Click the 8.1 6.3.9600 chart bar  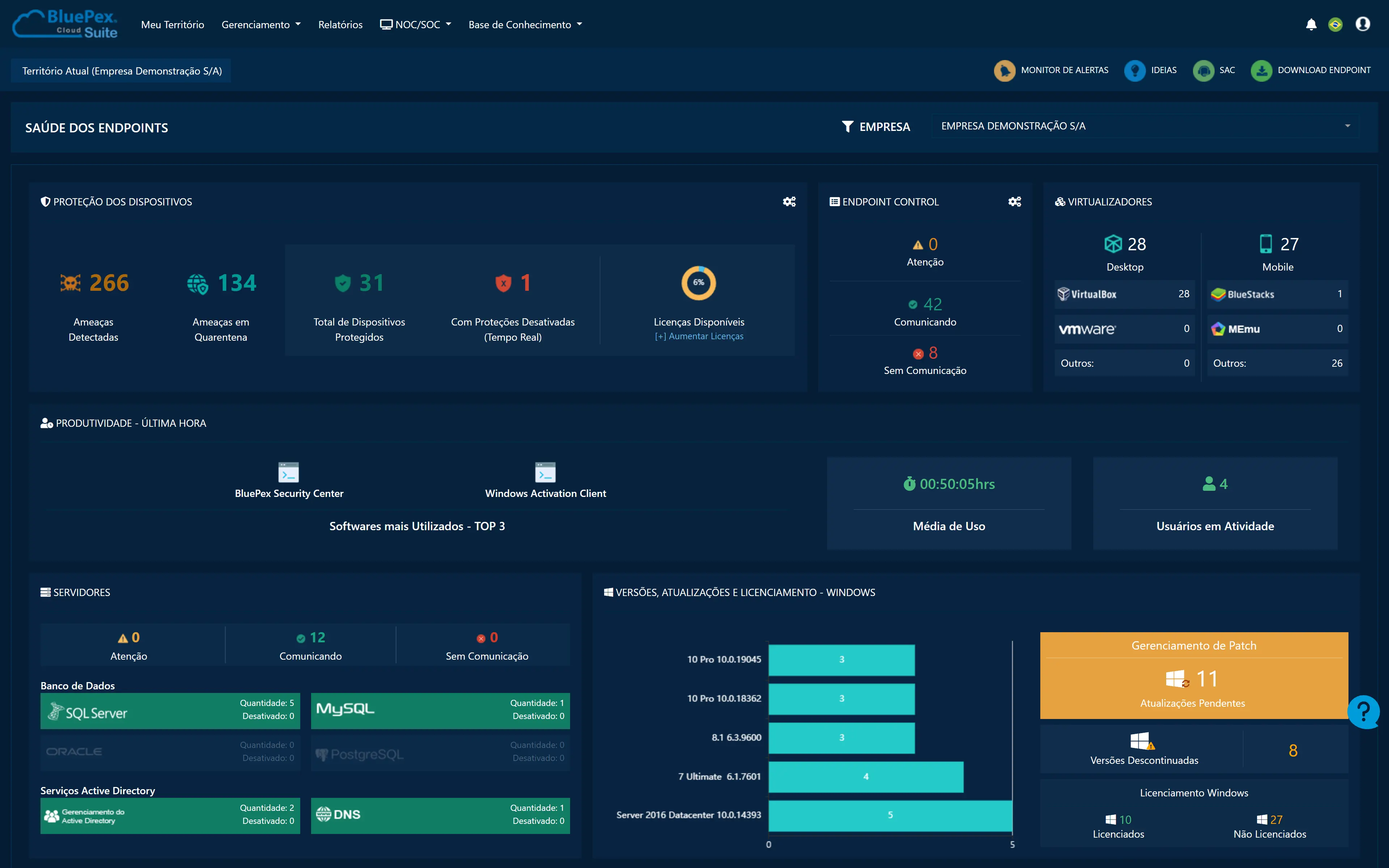pos(841,738)
